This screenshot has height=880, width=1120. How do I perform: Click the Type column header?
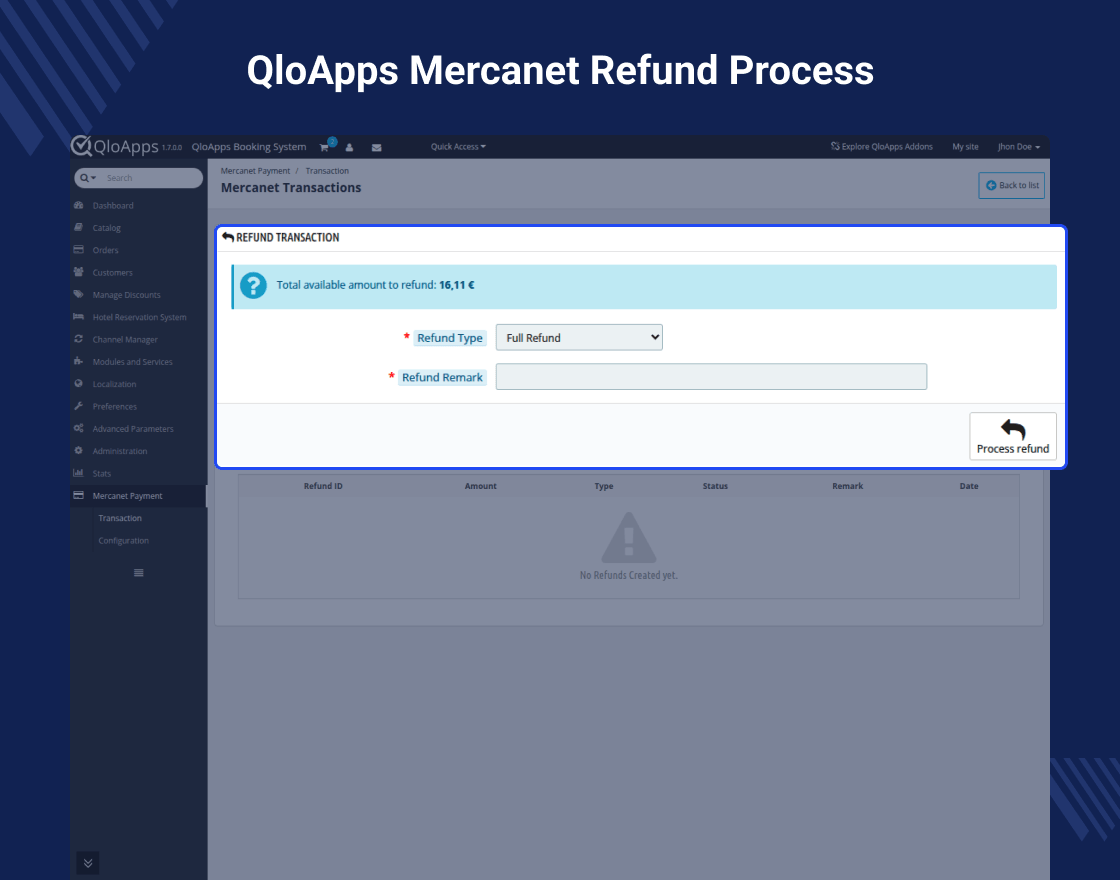pyautogui.click(x=604, y=486)
